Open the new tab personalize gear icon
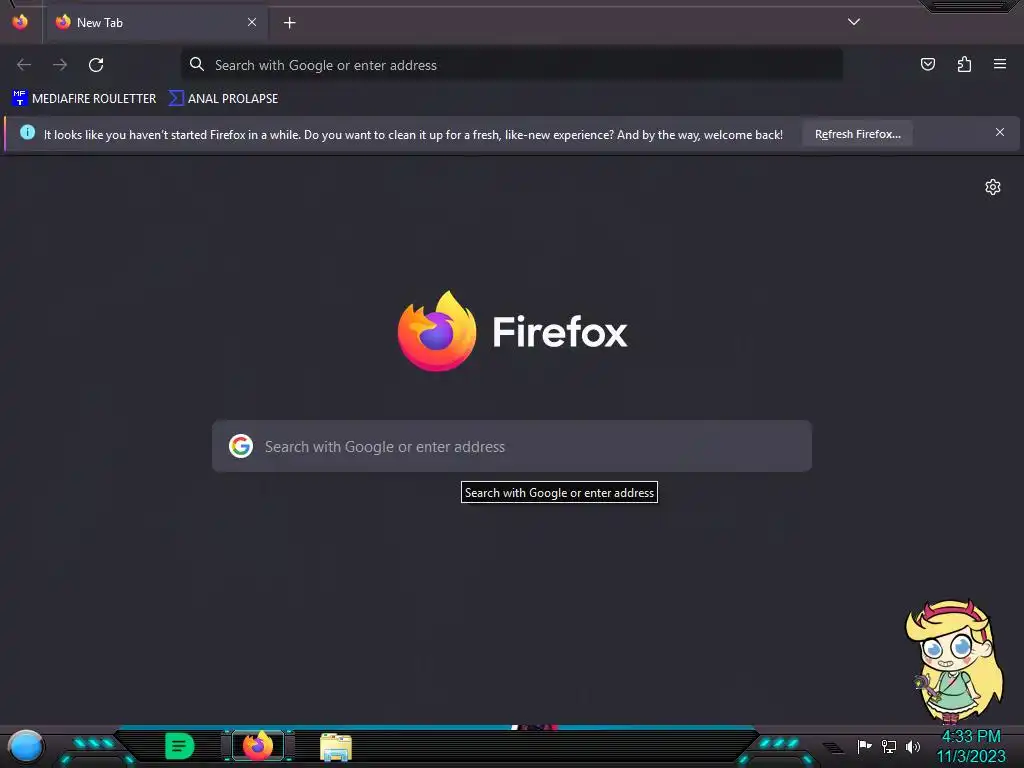 click(993, 187)
